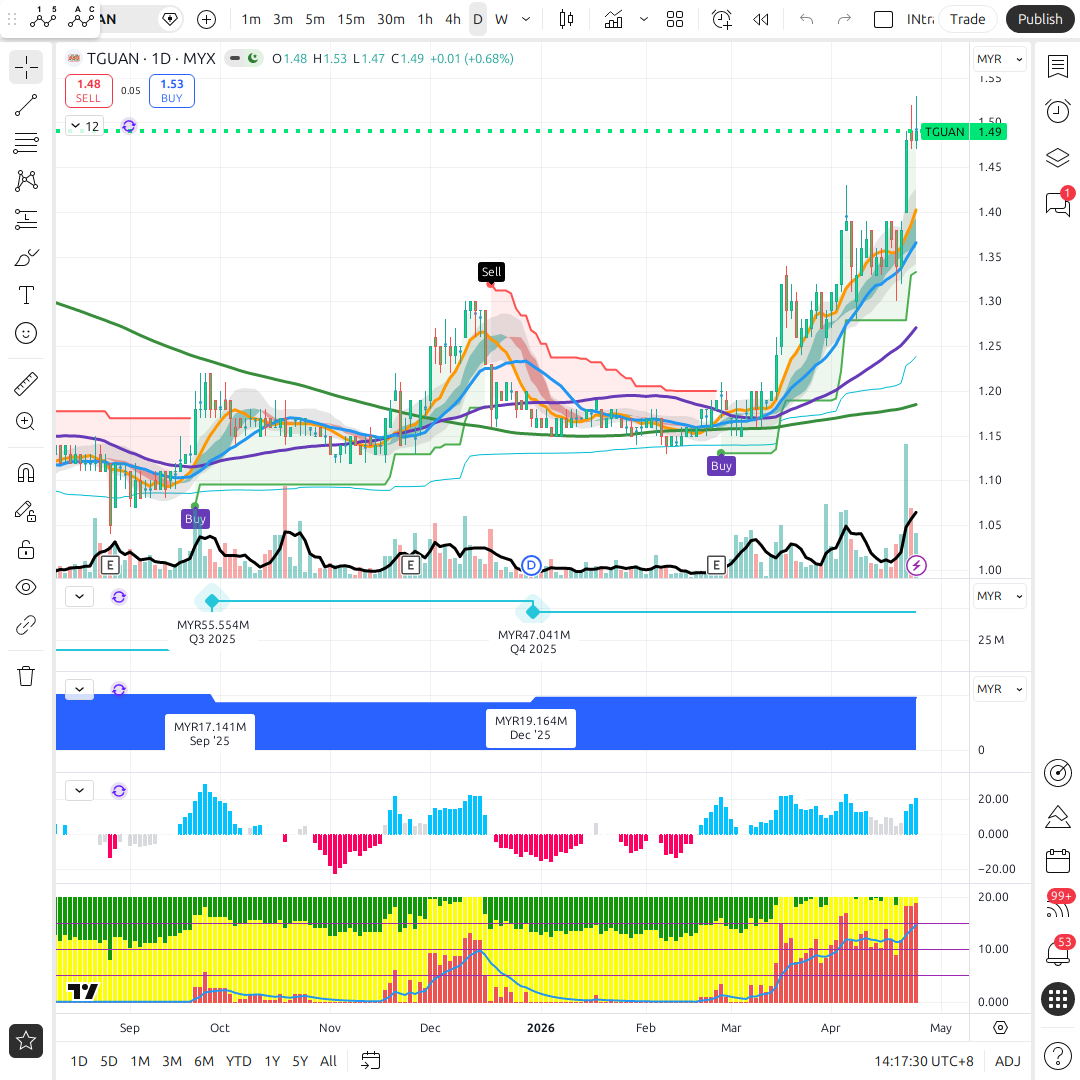
Task: Pick the ruler measure tool
Action: click(x=26, y=384)
